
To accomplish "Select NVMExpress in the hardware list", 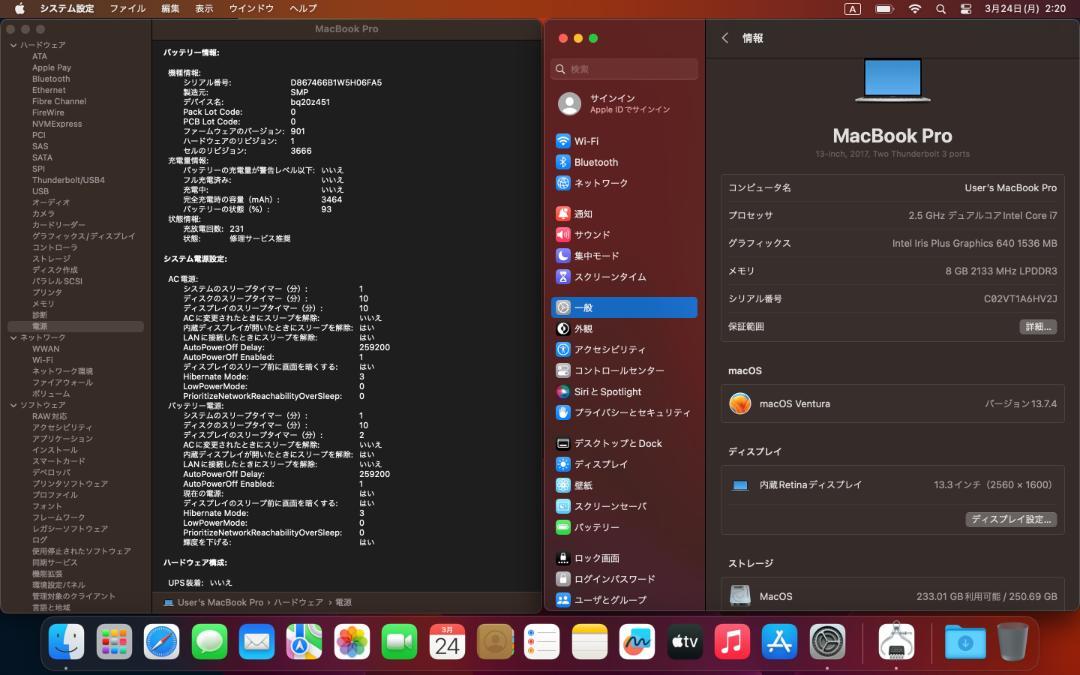I will click(57, 124).
